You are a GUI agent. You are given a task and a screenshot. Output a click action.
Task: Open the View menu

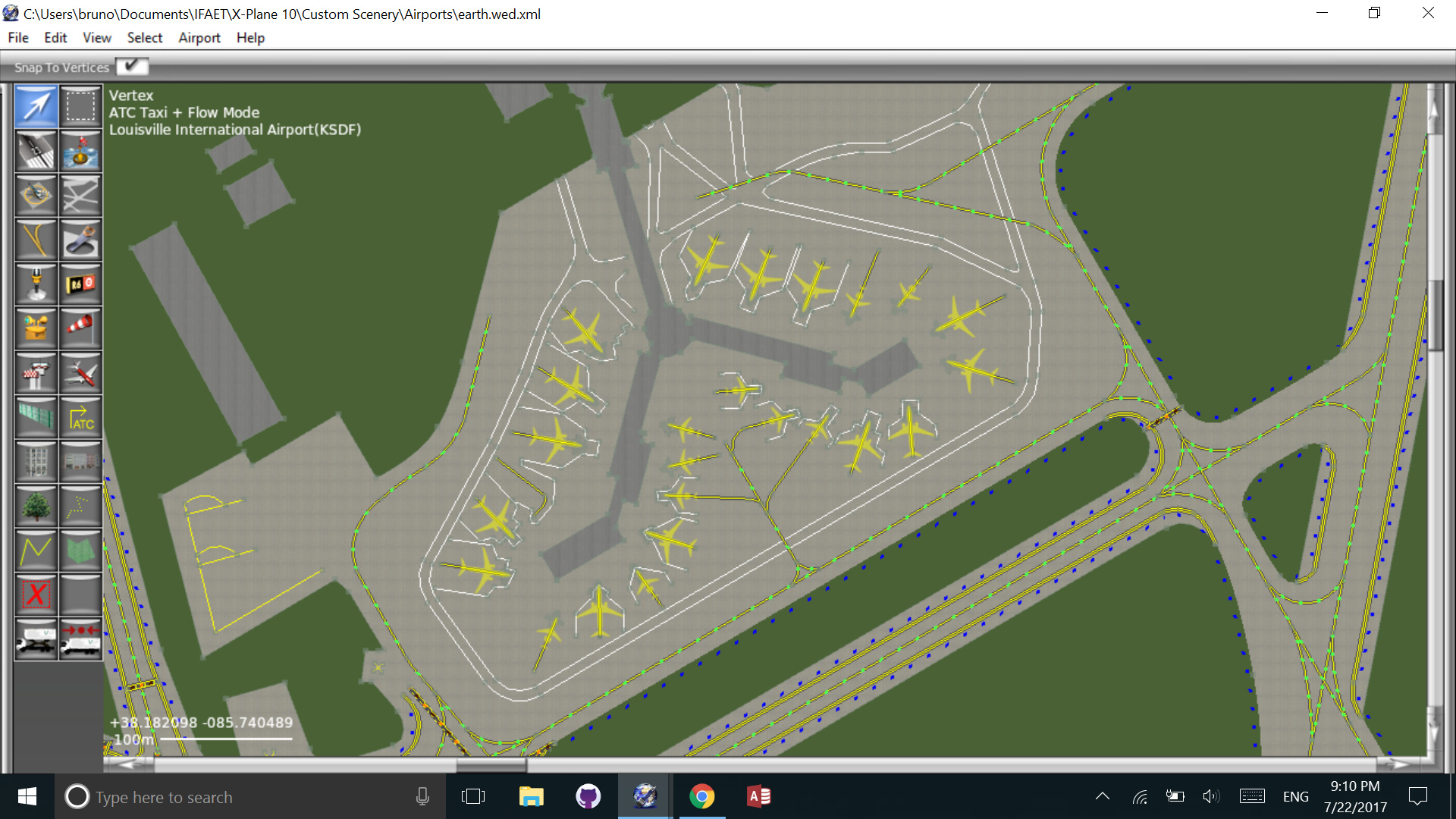[x=96, y=38]
